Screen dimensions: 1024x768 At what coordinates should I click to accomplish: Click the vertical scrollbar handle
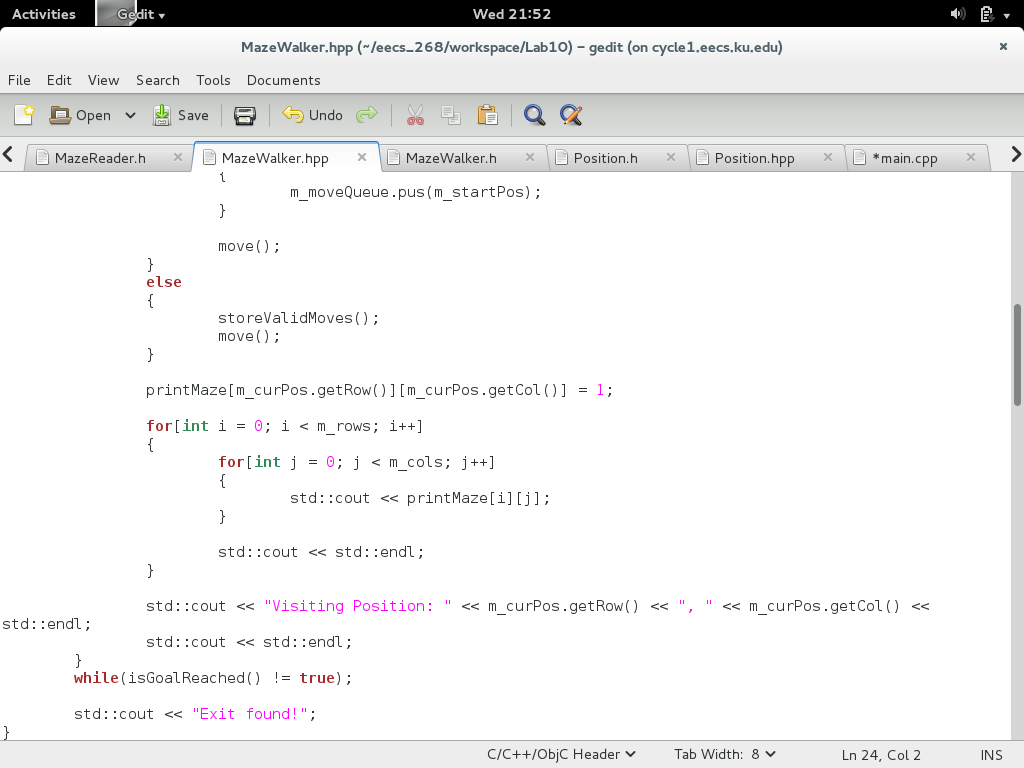tap(1017, 355)
